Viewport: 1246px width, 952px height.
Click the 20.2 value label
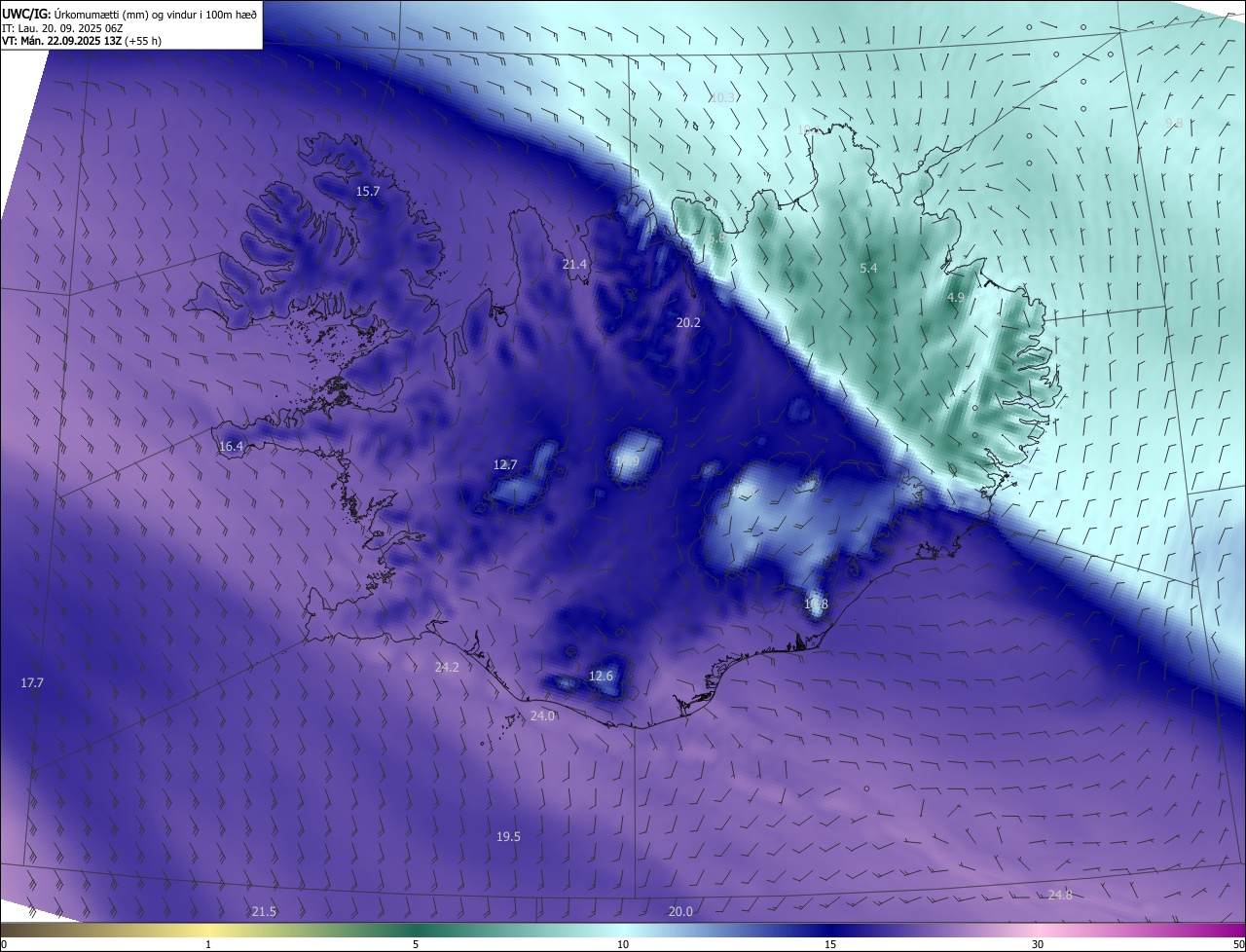pyautogui.click(x=688, y=322)
